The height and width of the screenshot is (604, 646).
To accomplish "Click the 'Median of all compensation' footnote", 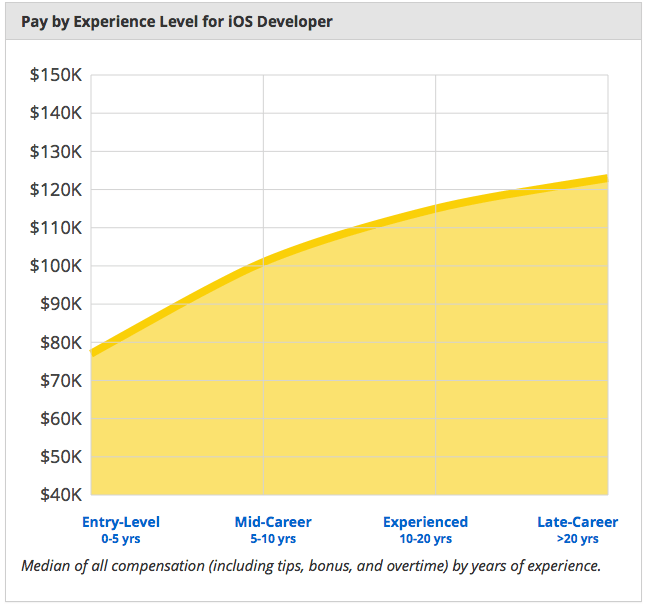I will tap(311, 566).
